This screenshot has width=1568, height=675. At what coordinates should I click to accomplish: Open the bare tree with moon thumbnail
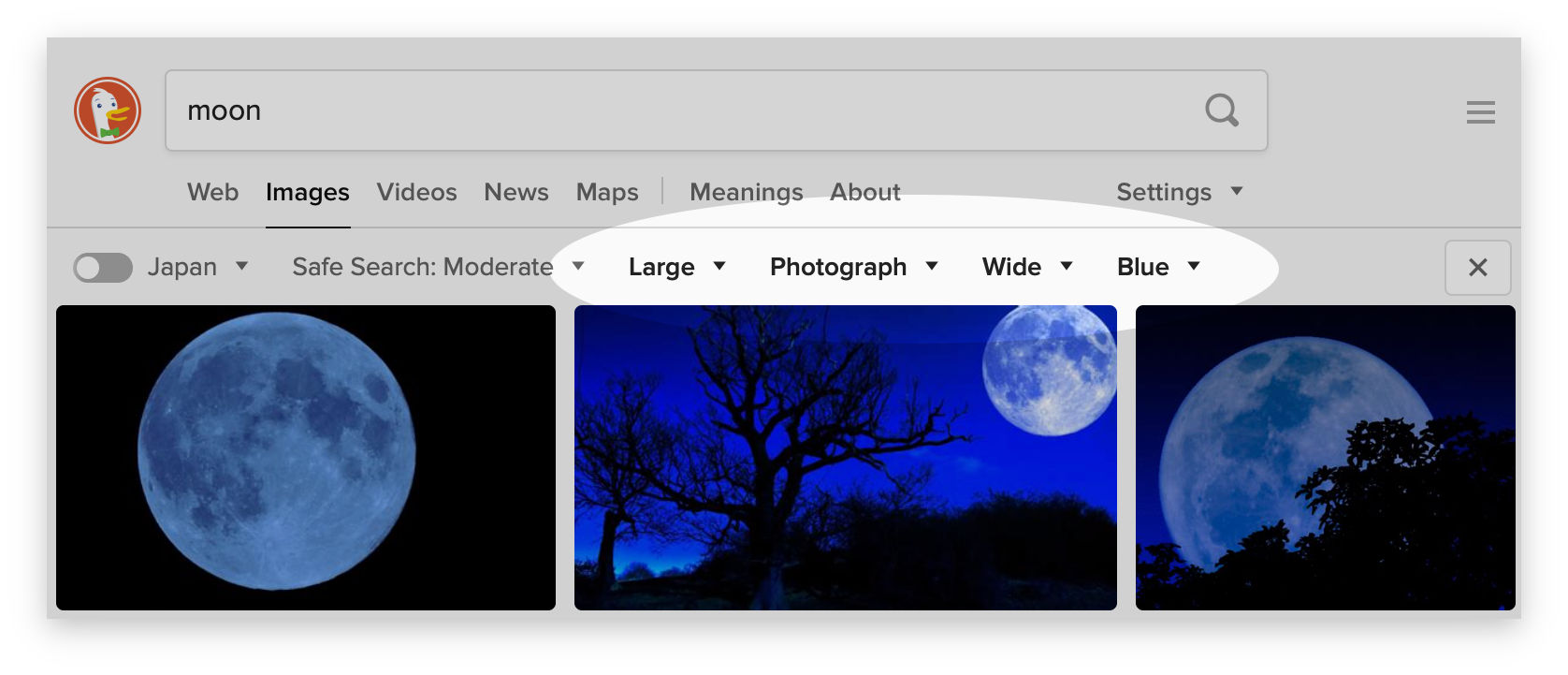coord(846,458)
